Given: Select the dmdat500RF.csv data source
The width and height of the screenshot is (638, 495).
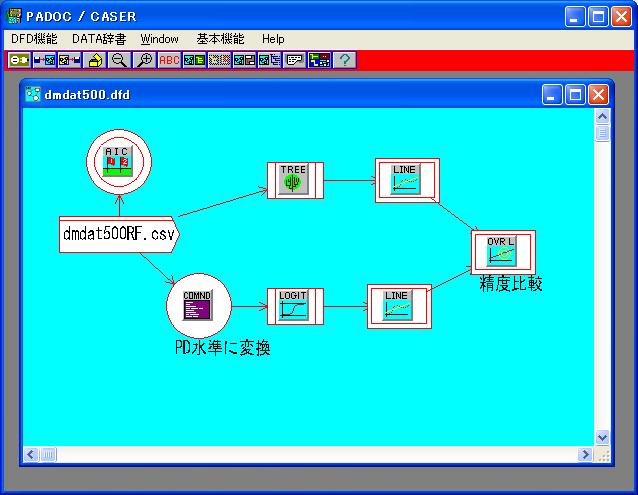Looking at the screenshot, I should (118, 235).
